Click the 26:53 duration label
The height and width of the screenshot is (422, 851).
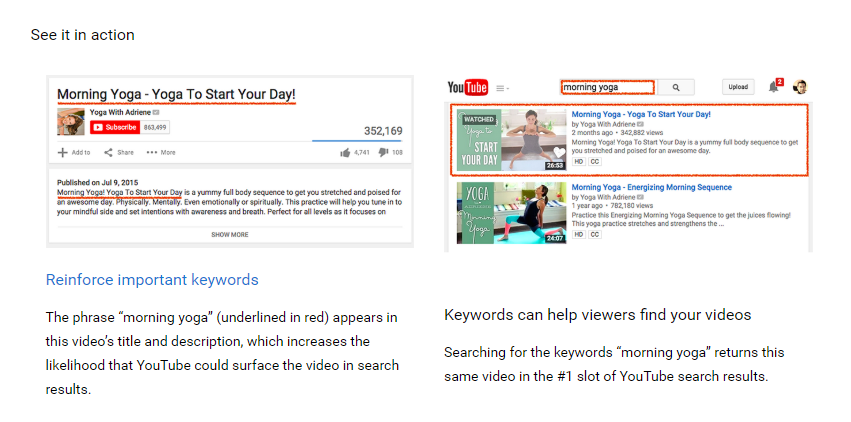coord(555,165)
